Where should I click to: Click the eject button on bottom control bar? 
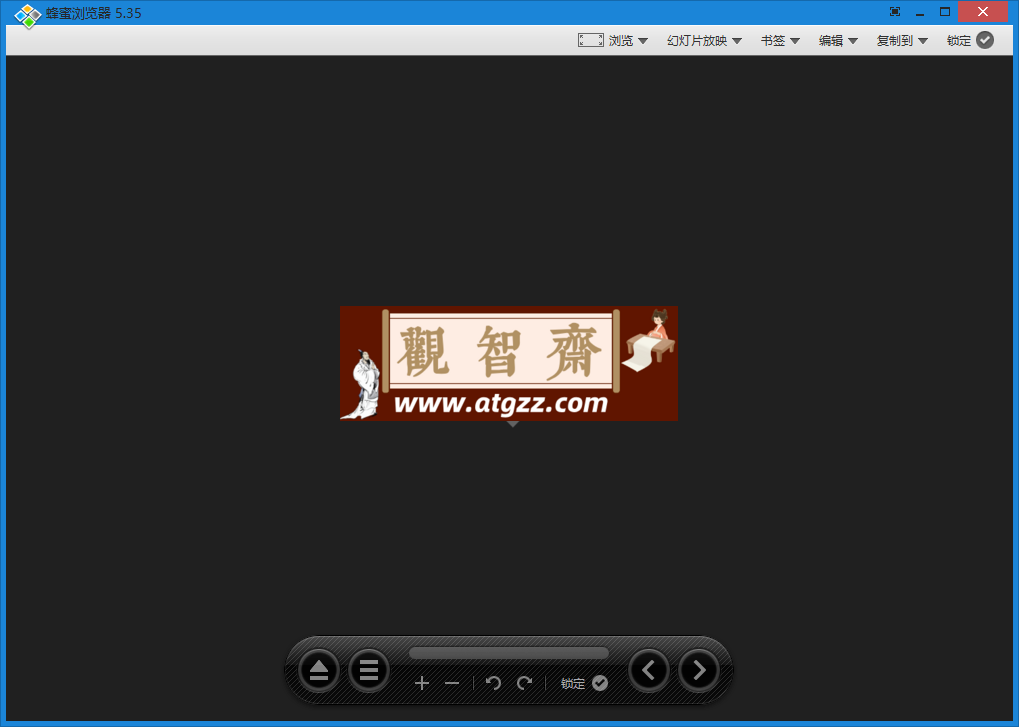(318, 670)
